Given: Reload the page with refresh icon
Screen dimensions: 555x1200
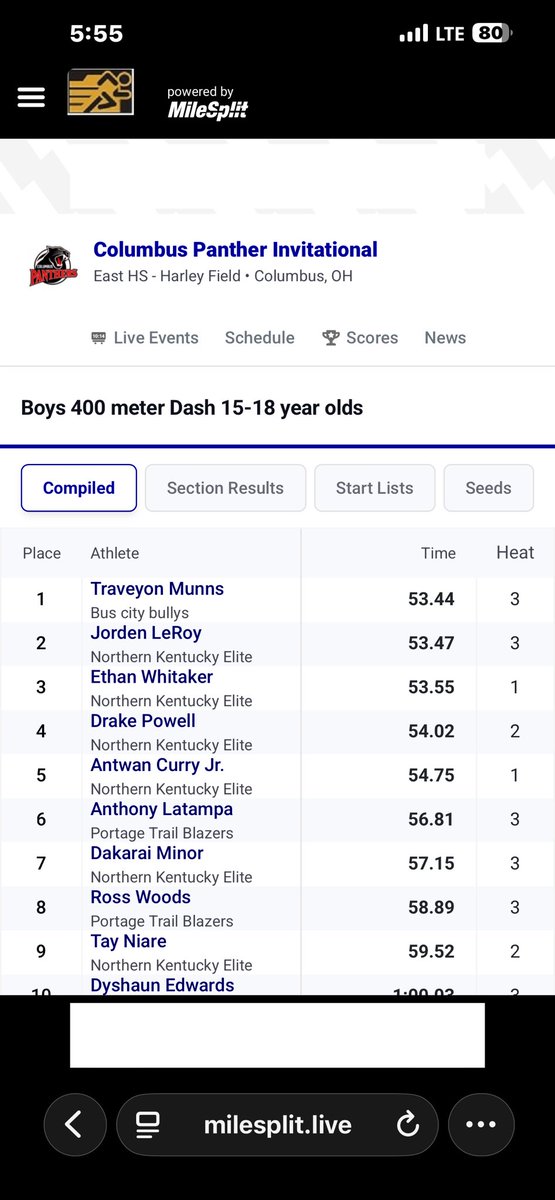Looking at the screenshot, I should [x=408, y=1125].
